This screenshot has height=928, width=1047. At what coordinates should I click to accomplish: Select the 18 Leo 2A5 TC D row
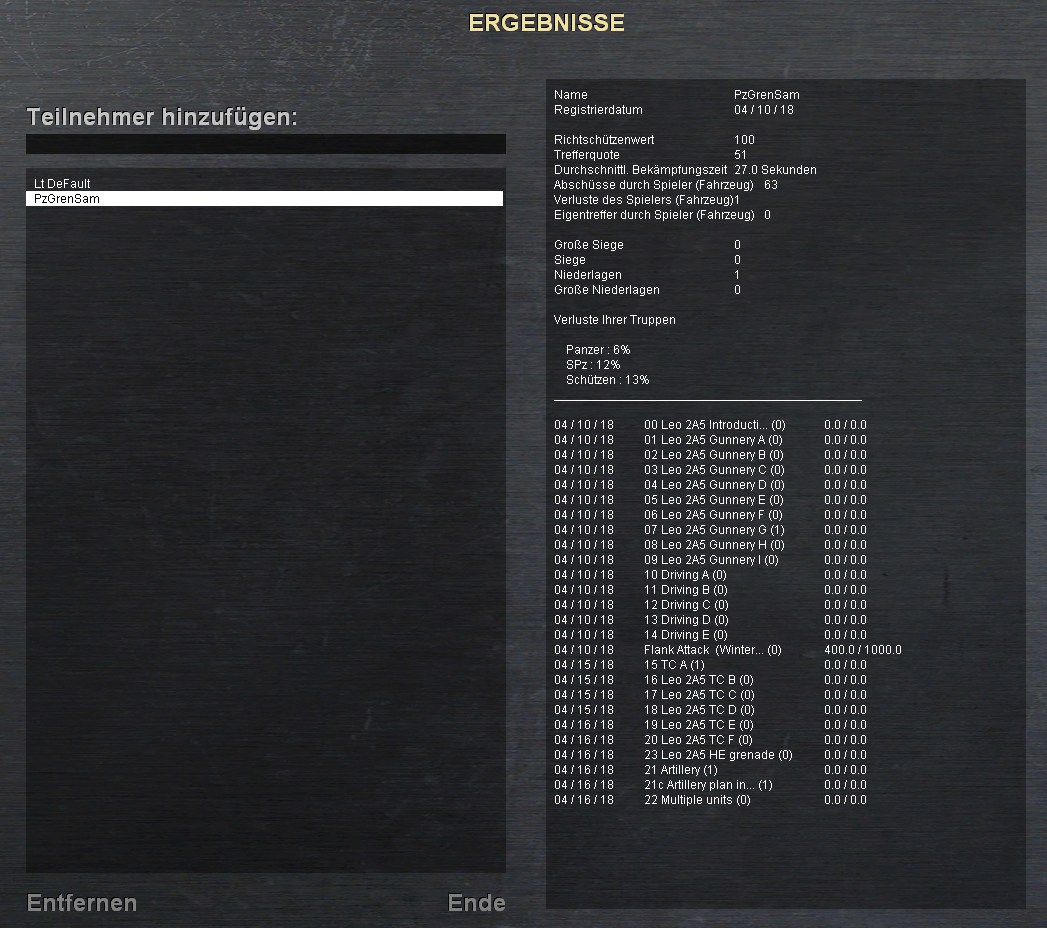click(x=698, y=710)
